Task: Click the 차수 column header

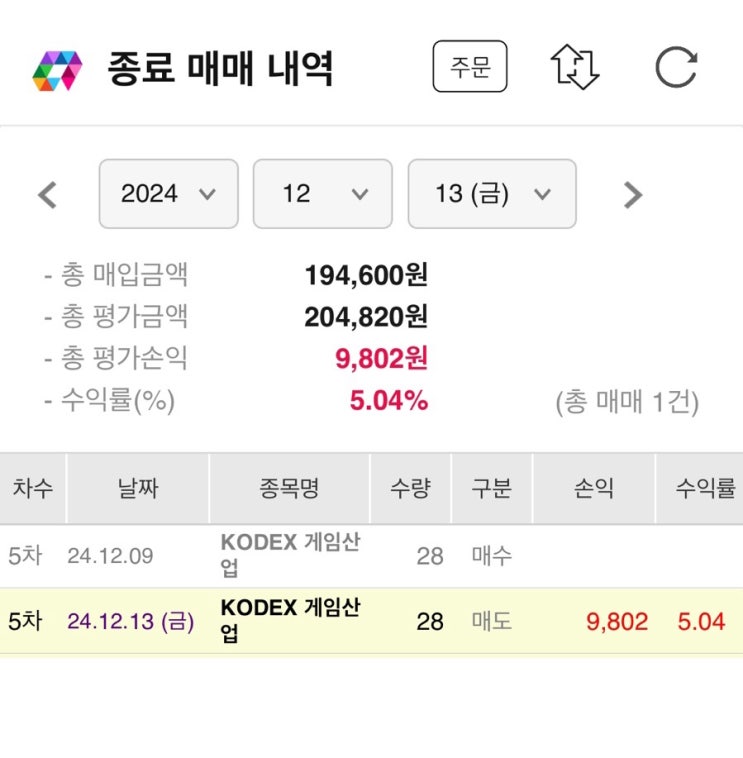Action: pos(33,489)
